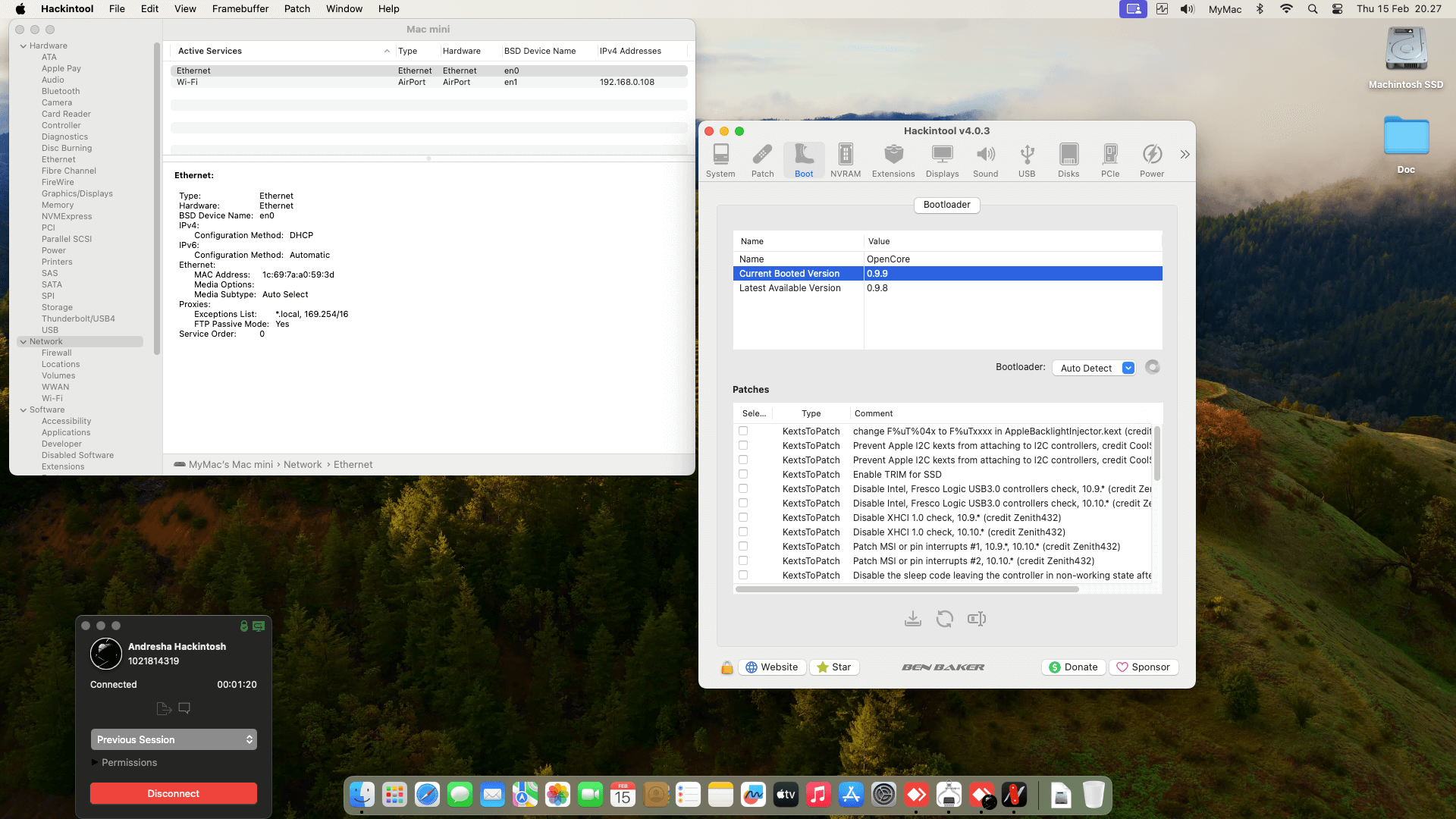Click the lock icon in Hackintool footer

[x=726, y=667]
